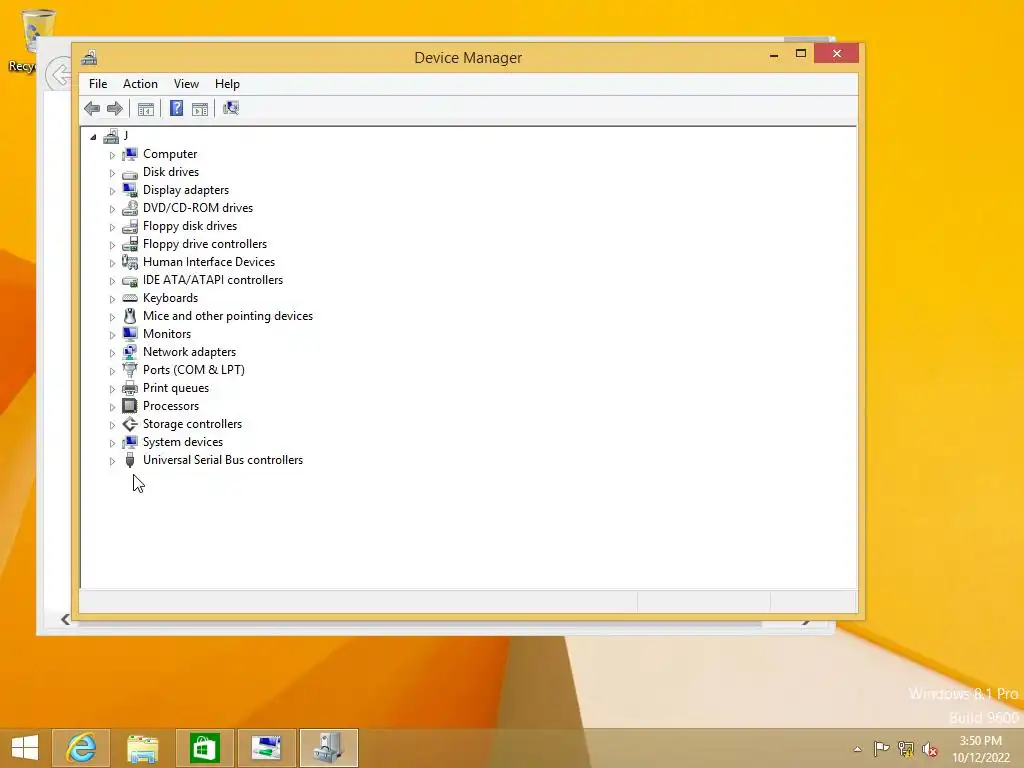Launch Internet Explorer from taskbar
This screenshot has height=768, width=1024.
coord(81,748)
